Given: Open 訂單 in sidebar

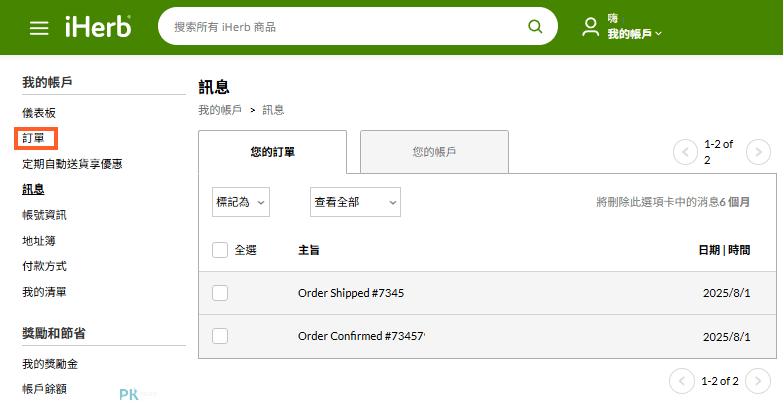Looking at the screenshot, I should [33, 138].
